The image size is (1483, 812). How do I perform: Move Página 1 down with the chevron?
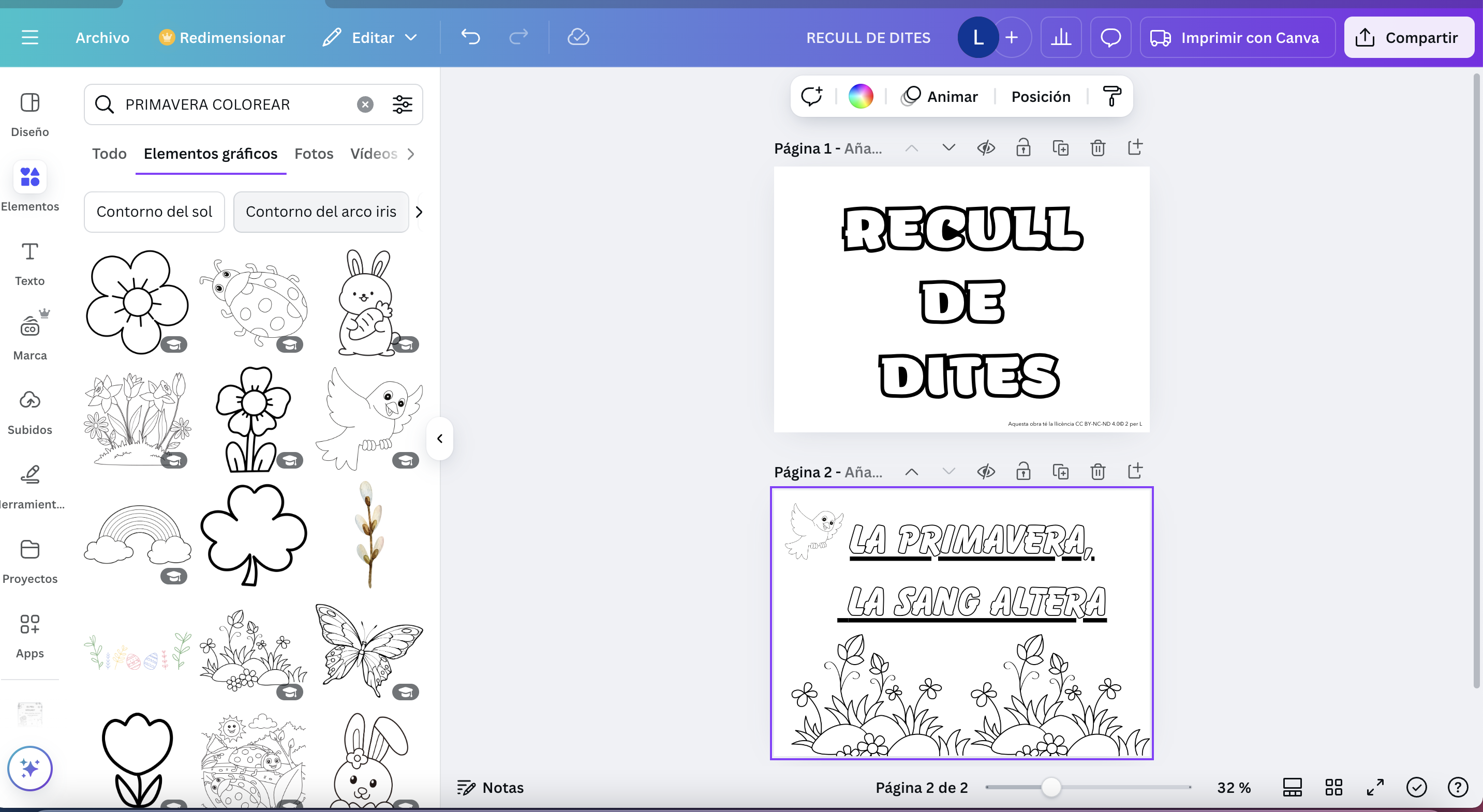tap(948, 147)
